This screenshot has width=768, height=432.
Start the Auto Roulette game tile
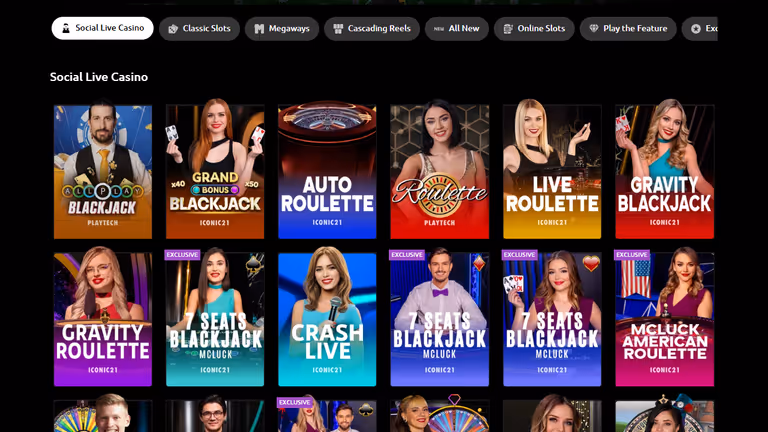click(x=327, y=171)
